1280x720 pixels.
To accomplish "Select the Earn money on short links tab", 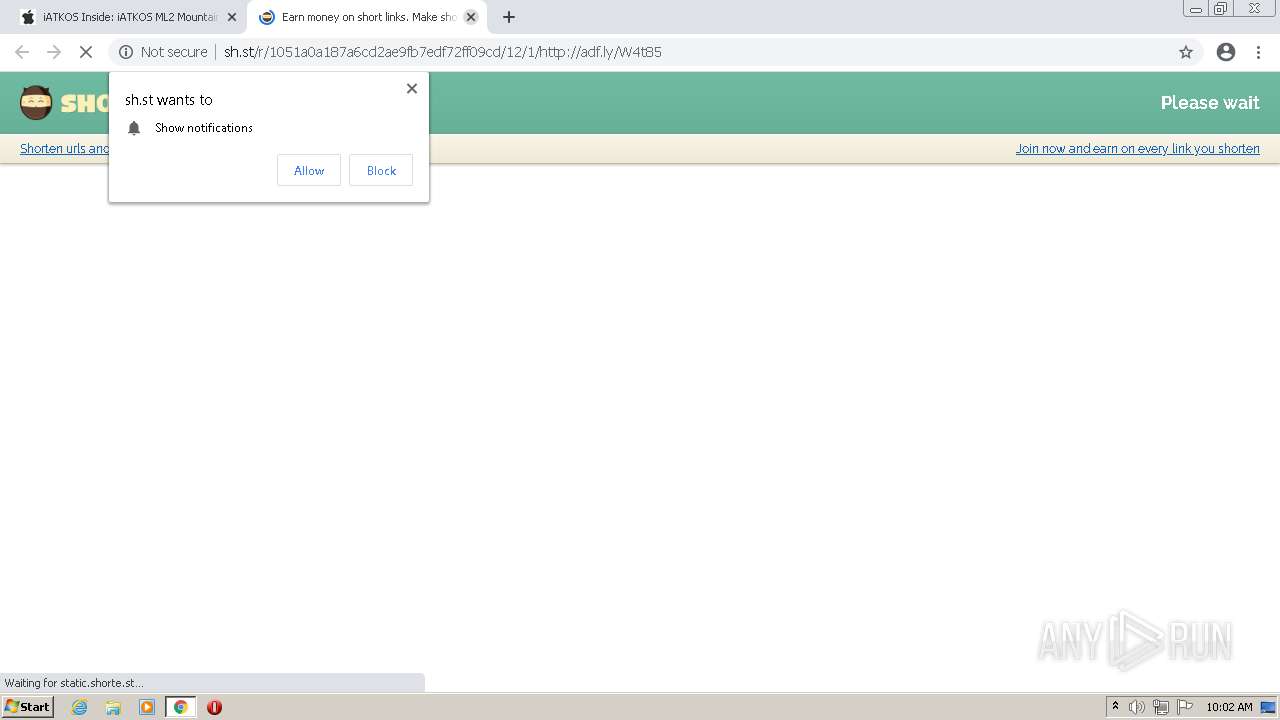I will point(367,17).
